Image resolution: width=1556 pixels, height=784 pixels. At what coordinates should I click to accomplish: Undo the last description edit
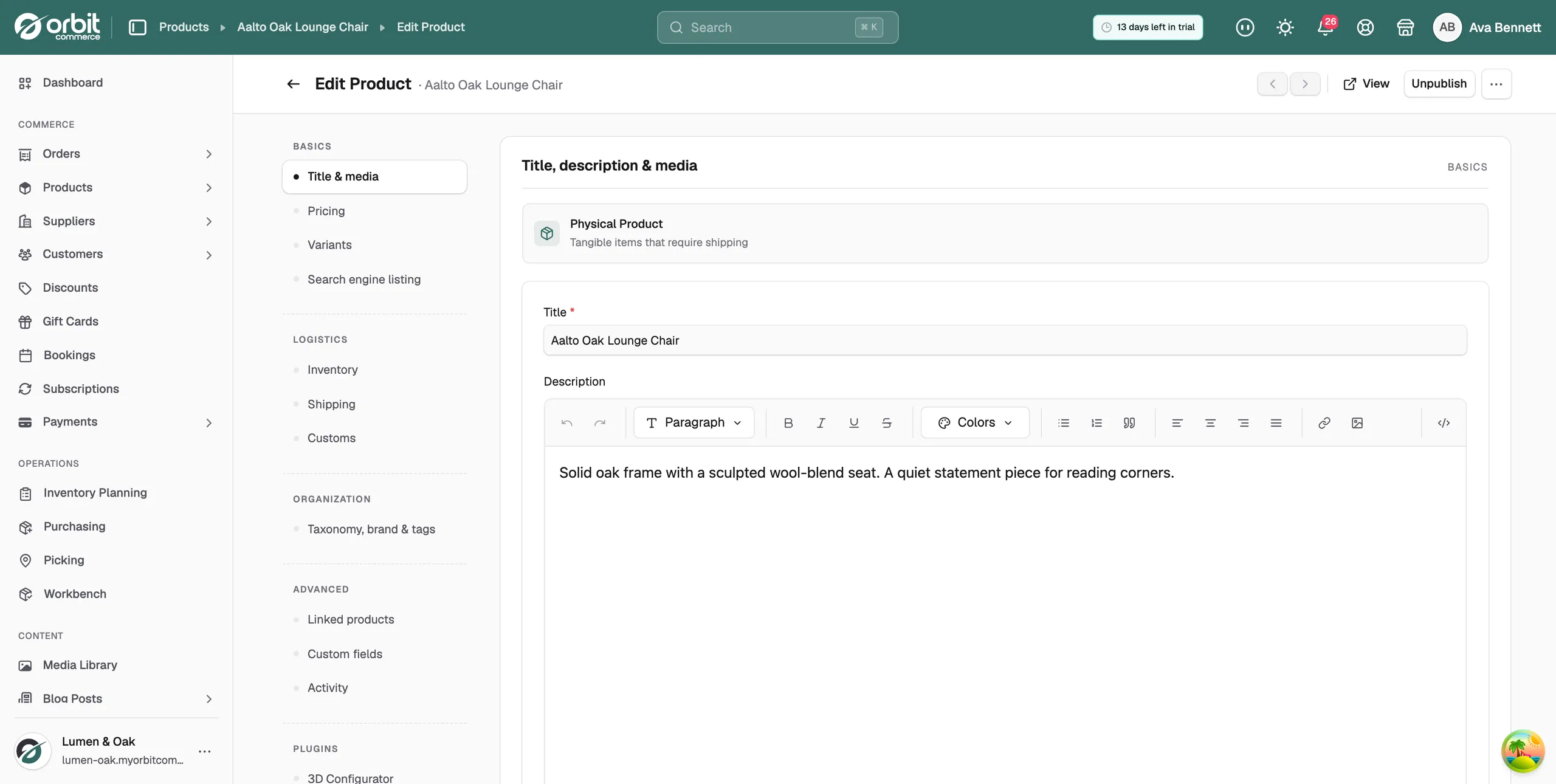point(566,423)
